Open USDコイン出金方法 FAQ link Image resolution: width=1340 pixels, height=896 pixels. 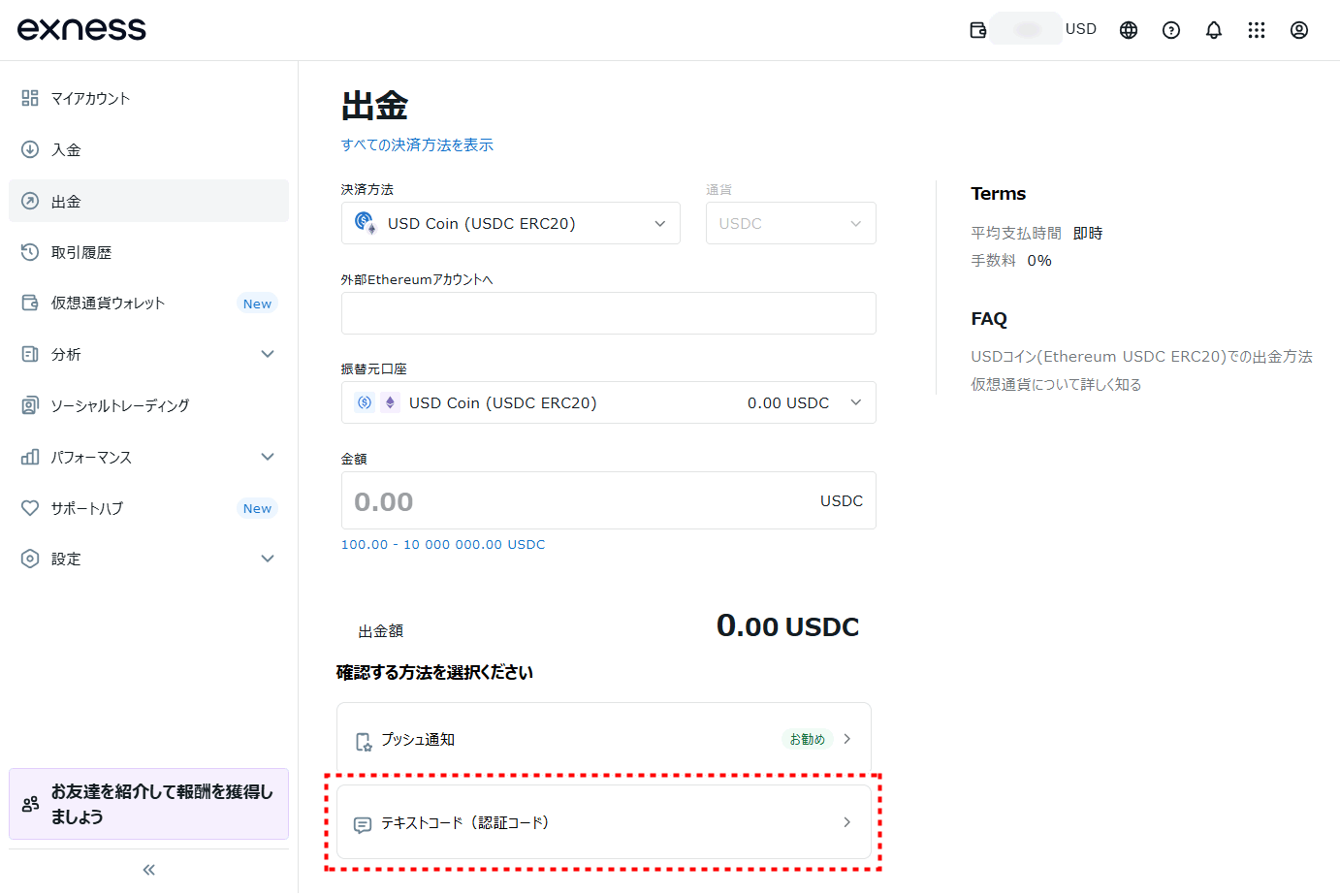pos(1141,356)
